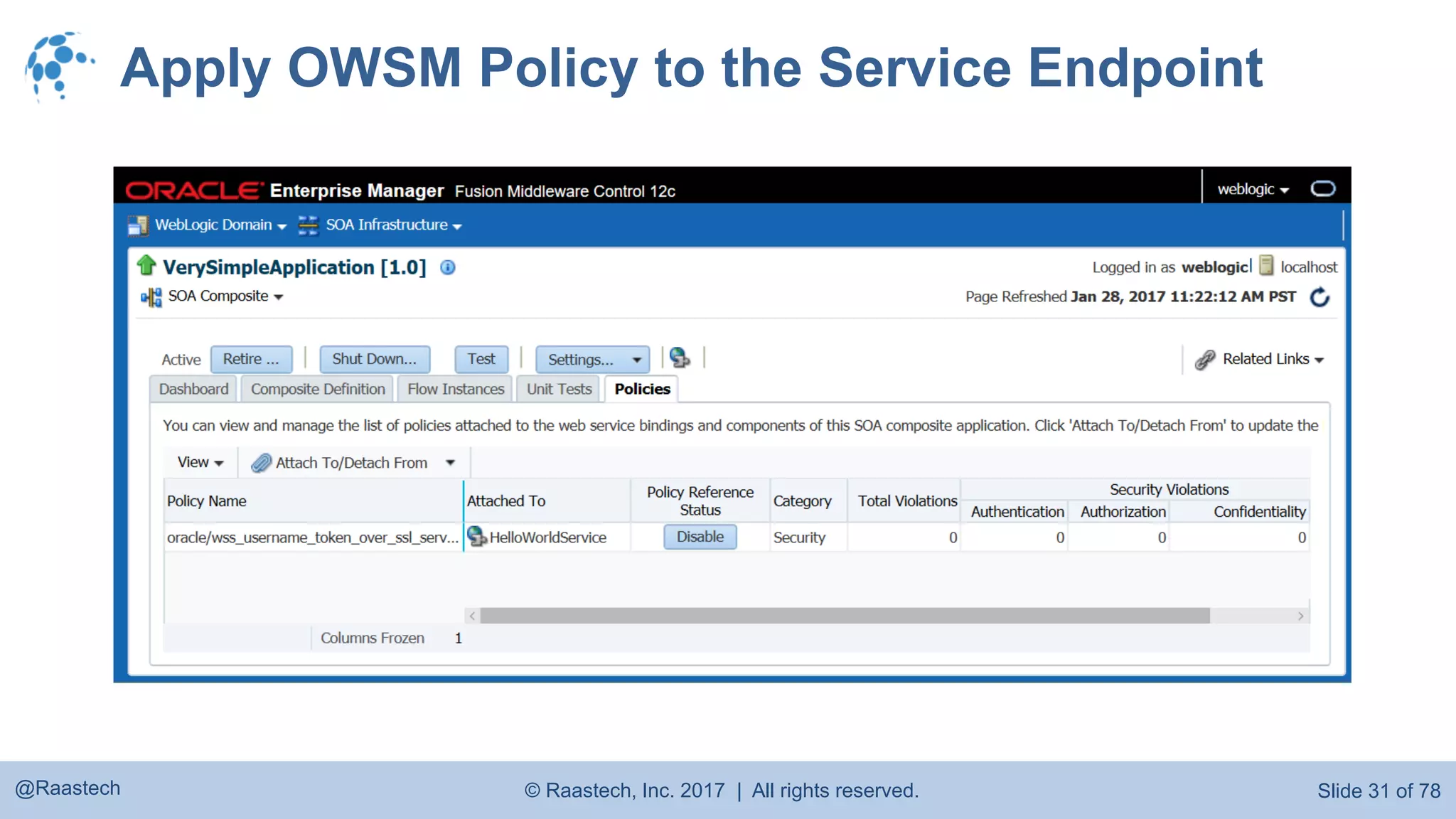Open the View dropdown menu
The width and height of the screenshot is (1456, 819).
200,463
